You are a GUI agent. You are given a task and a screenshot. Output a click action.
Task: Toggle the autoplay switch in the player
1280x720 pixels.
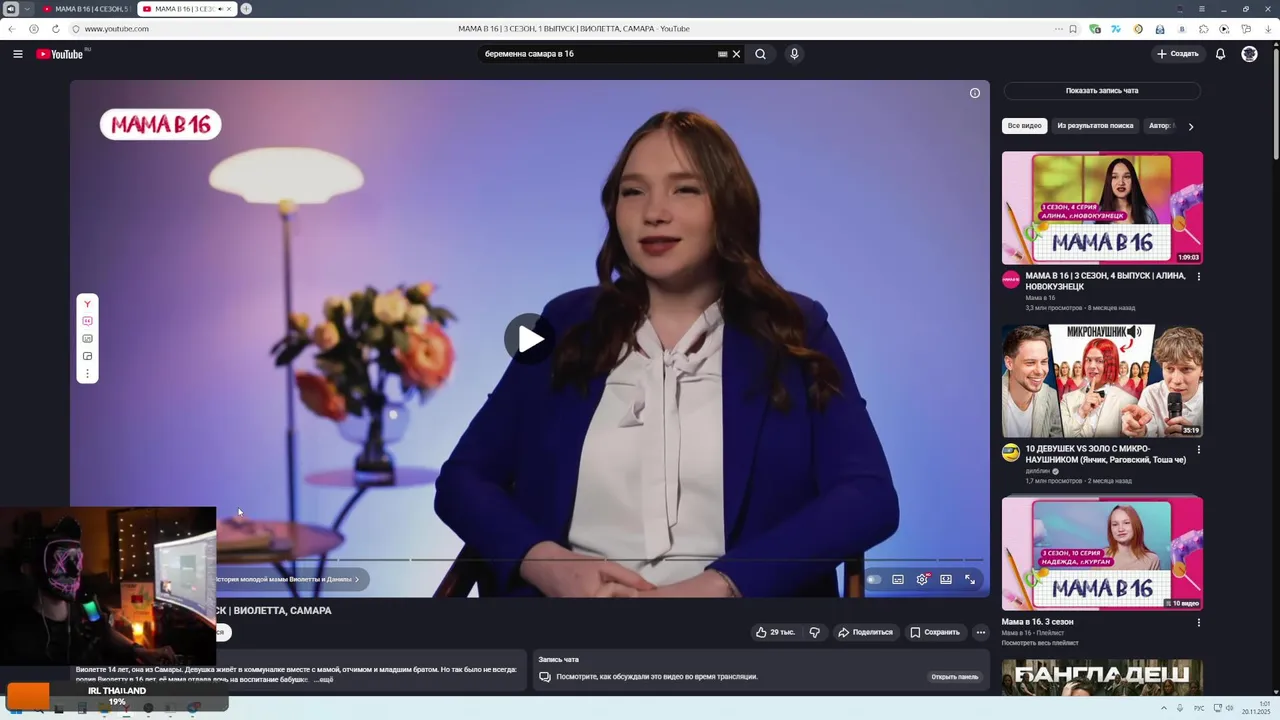(874, 579)
